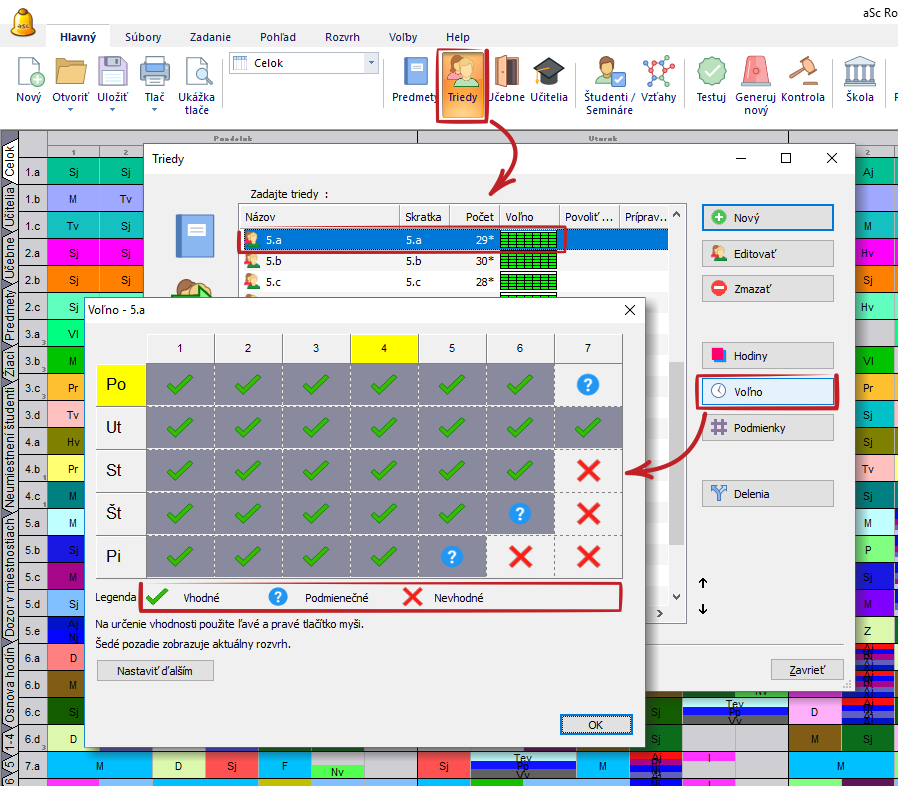Open the Kontrola verification tool
Viewport: 898px width, 786px height.
(x=802, y=80)
